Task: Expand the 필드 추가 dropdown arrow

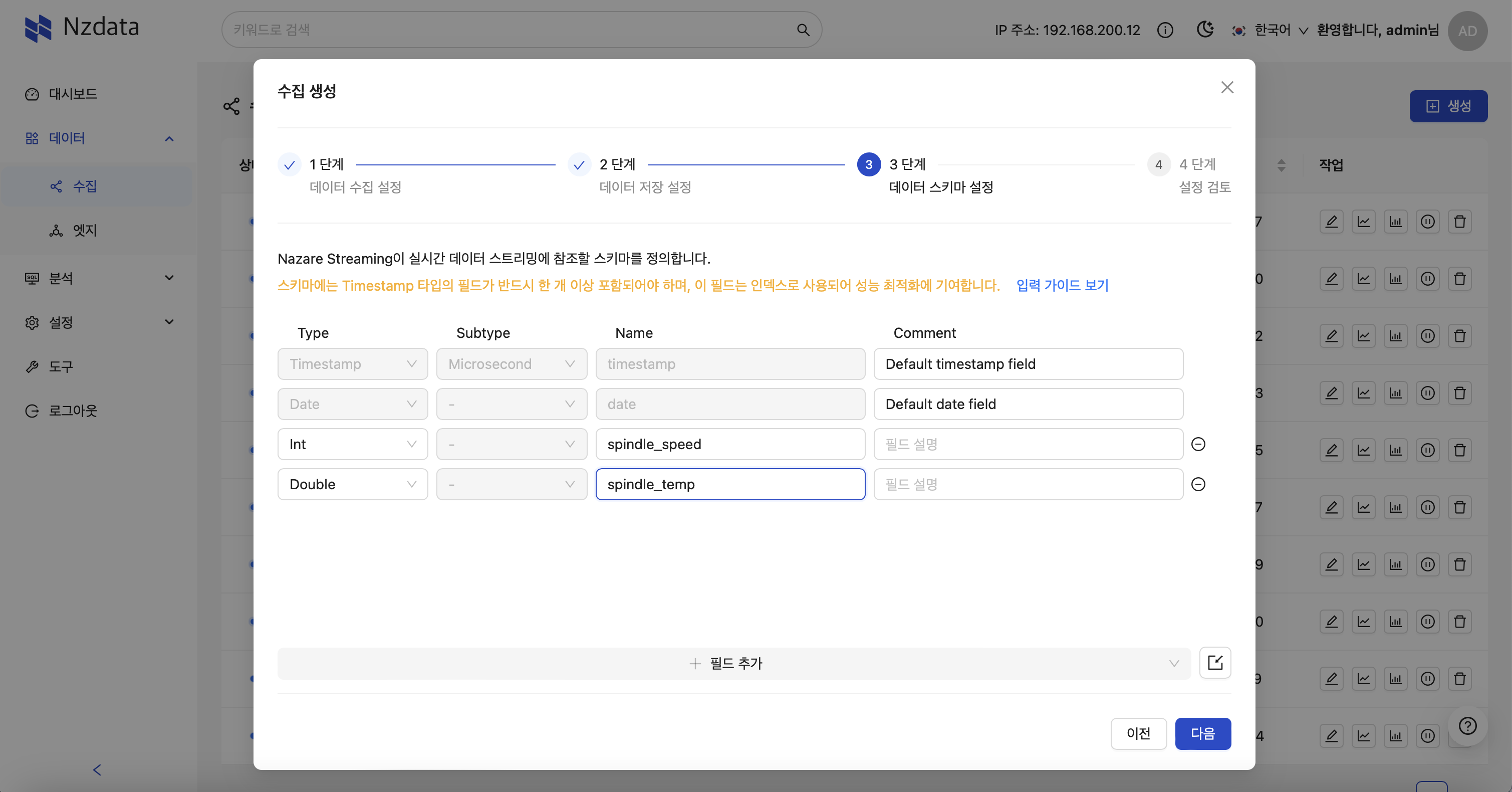Action: (1174, 663)
